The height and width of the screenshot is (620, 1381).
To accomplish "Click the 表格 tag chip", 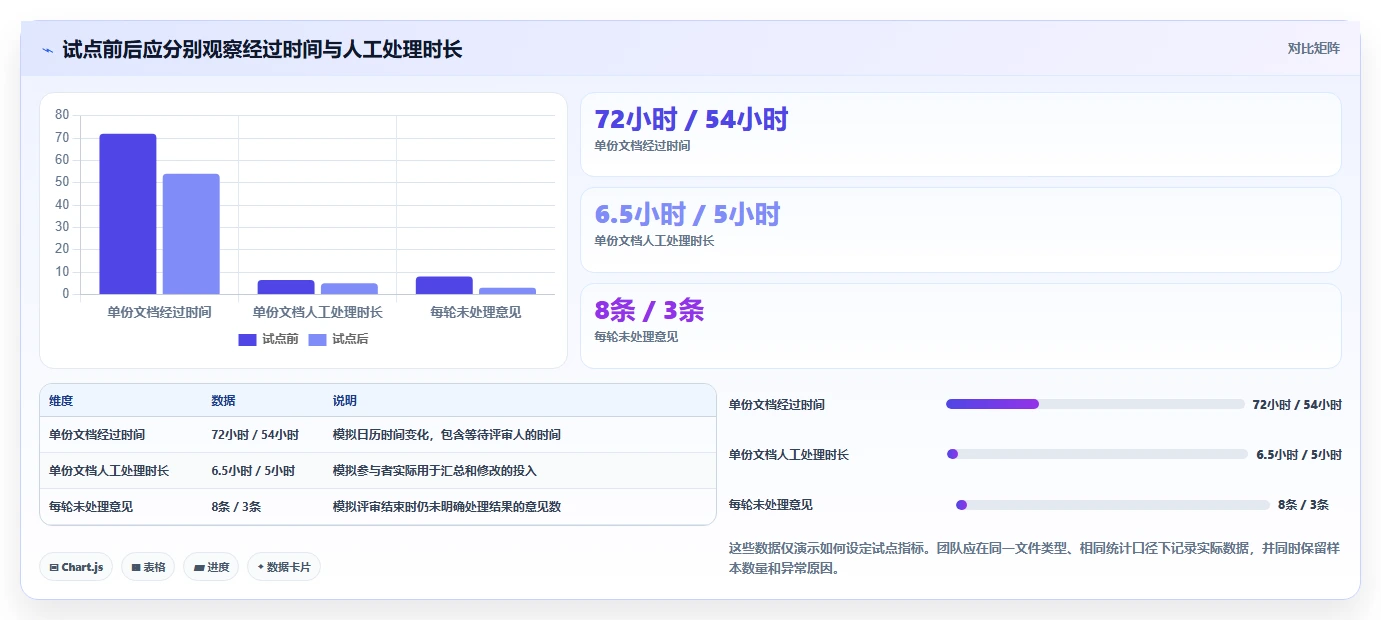I will pyautogui.click(x=148, y=567).
